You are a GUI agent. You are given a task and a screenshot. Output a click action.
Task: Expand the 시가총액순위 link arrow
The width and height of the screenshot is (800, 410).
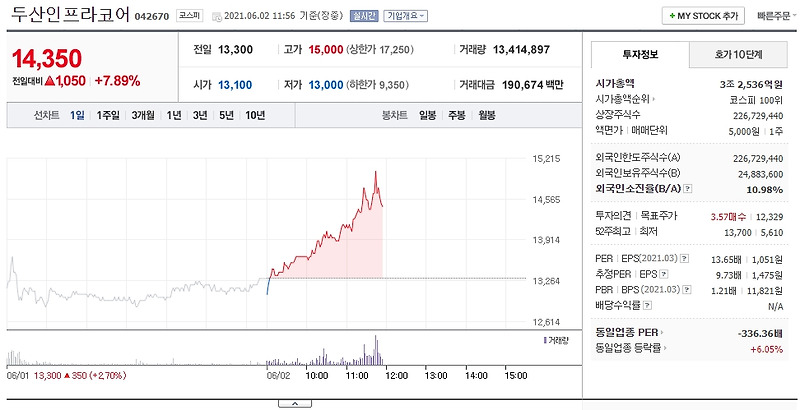(654, 99)
